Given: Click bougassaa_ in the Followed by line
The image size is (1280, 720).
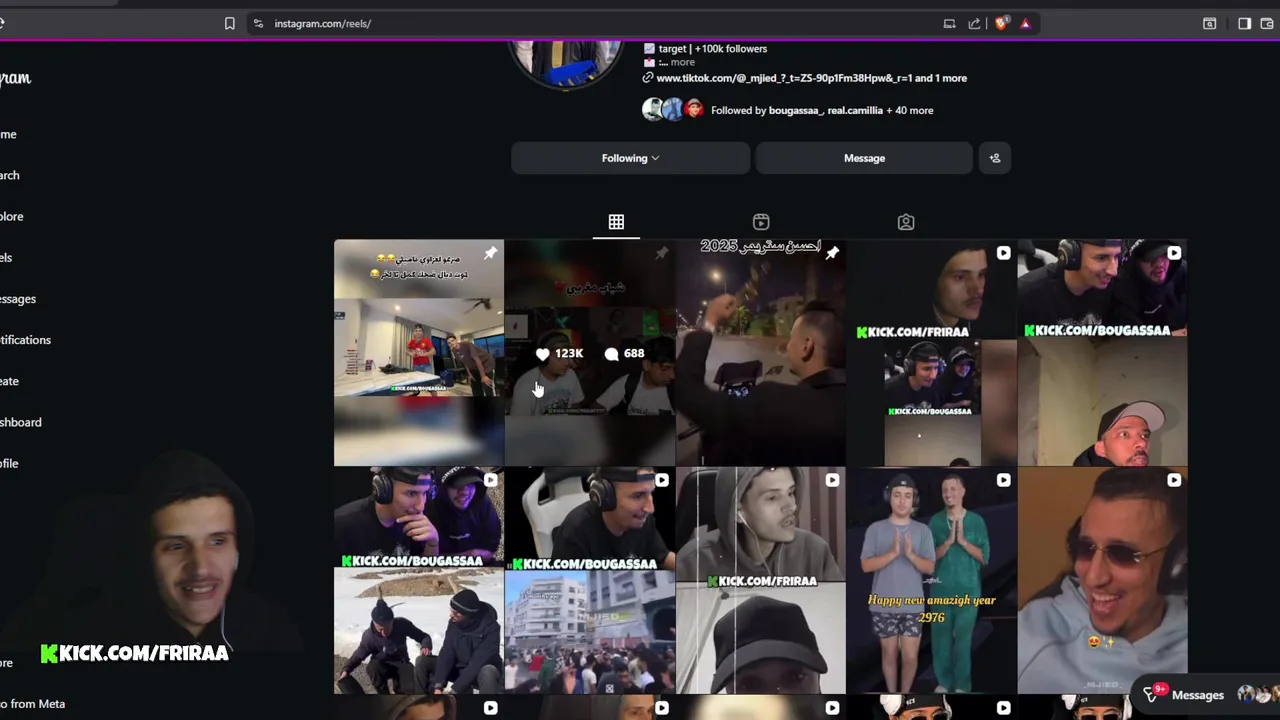Looking at the screenshot, I should coord(796,110).
